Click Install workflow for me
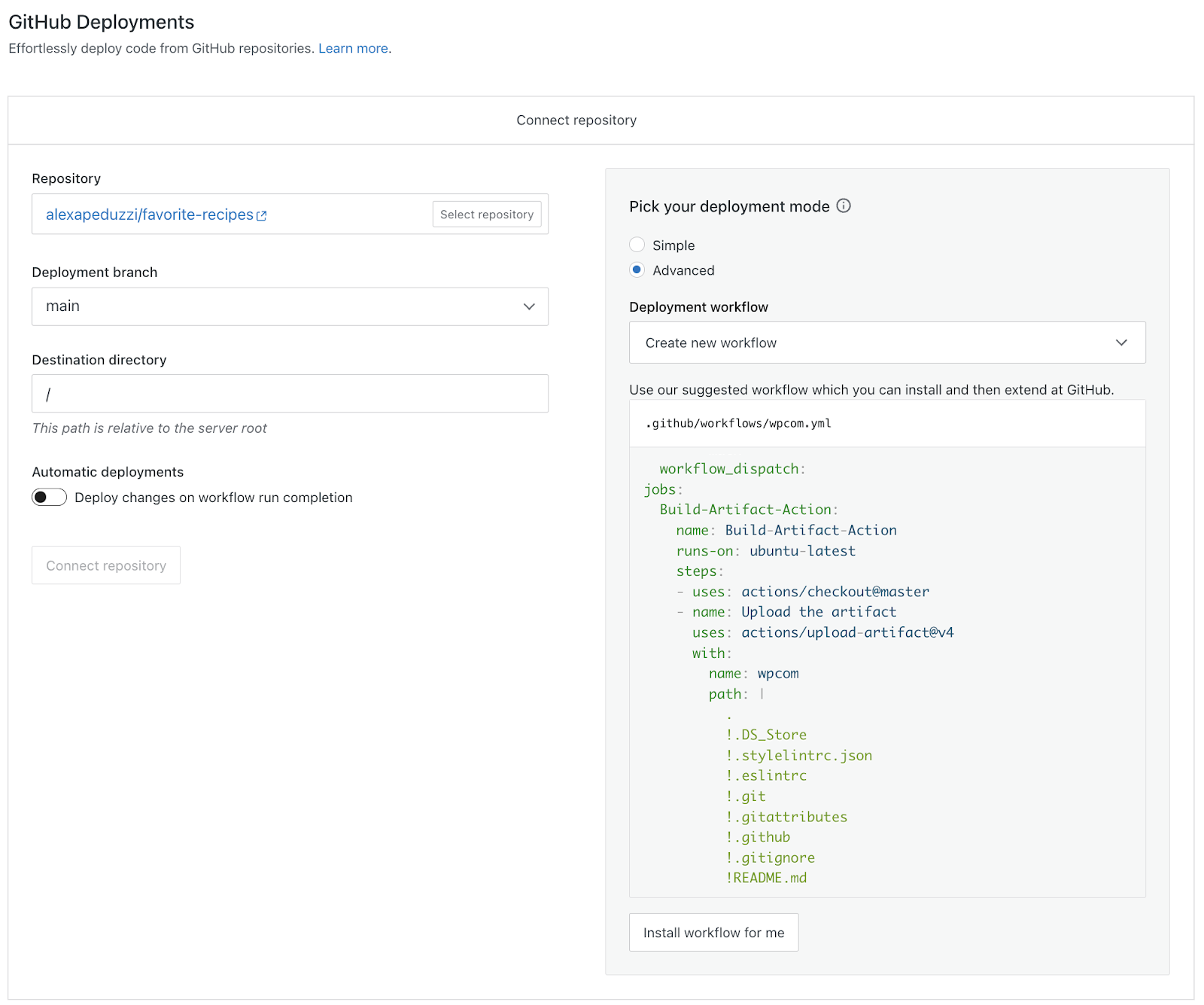This screenshot has width=1204, height=1005. 713,933
